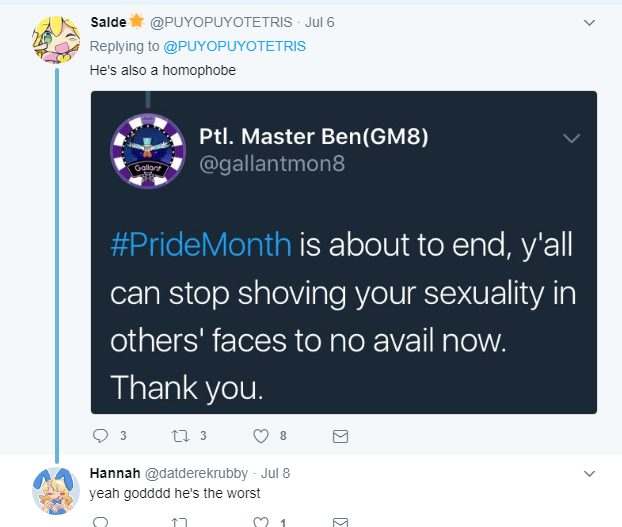
Task: View the gallantmon8 poker chip avatar
Action: click(148, 151)
